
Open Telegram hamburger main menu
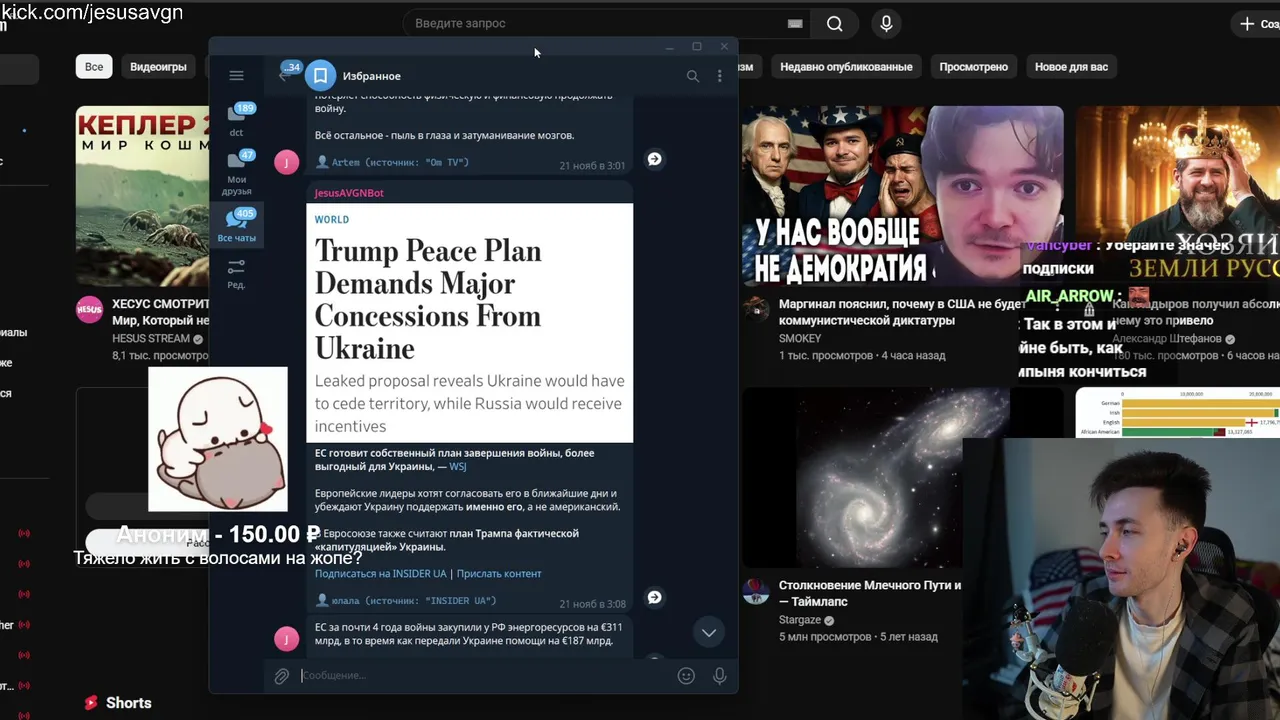(236, 75)
